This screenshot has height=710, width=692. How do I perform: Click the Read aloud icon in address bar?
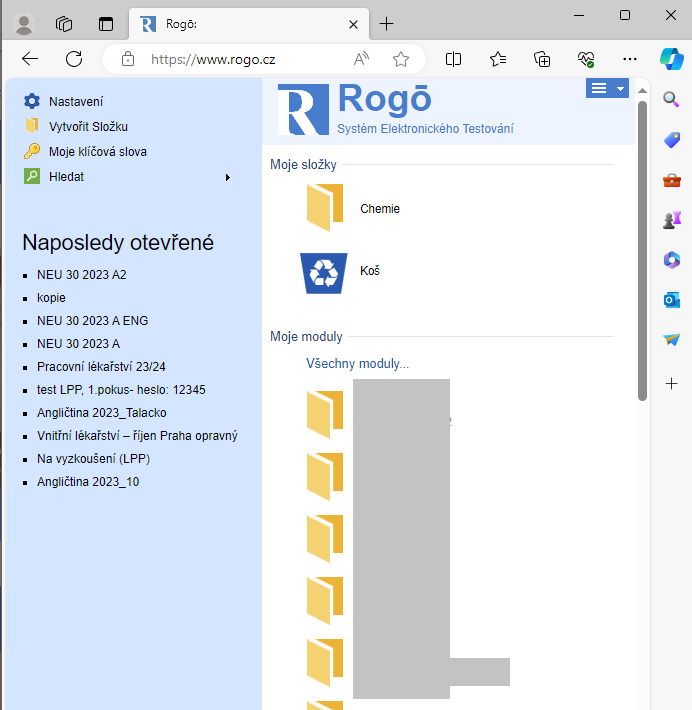tap(361, 59)
